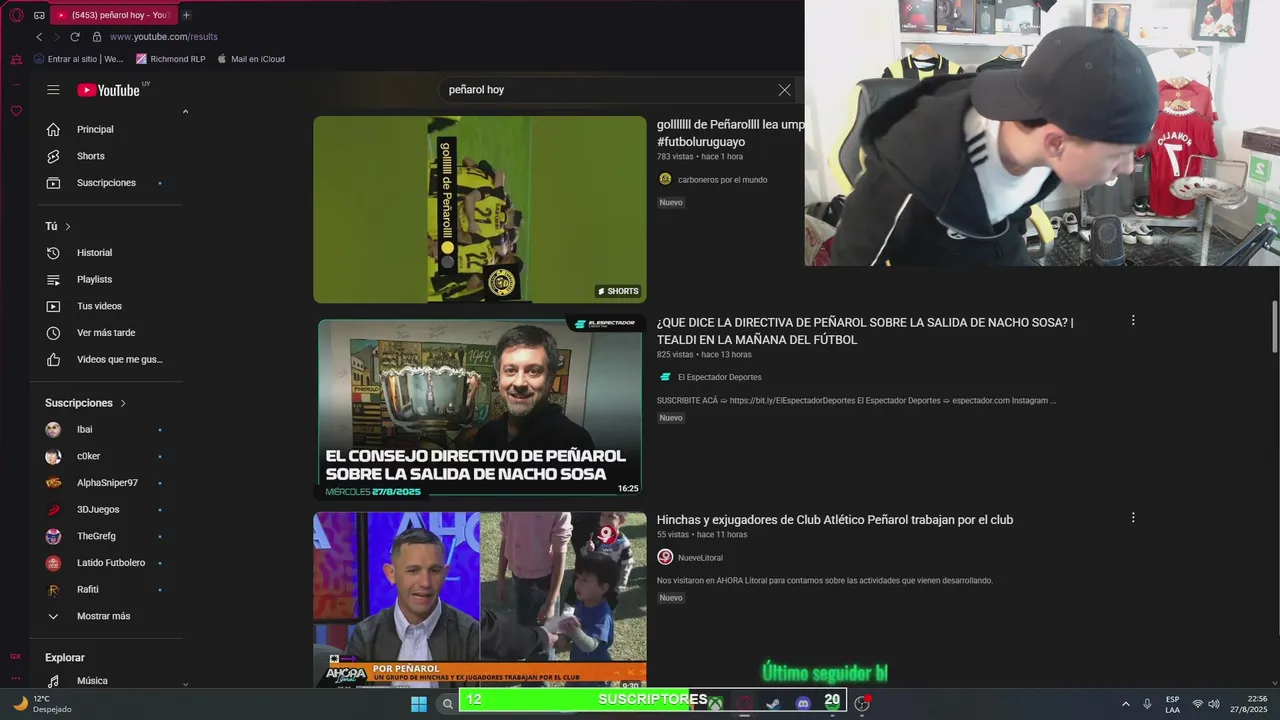Expand 'Mostrar más' subscriptions
The image size is (1280, 720).
tap(108, 616)
